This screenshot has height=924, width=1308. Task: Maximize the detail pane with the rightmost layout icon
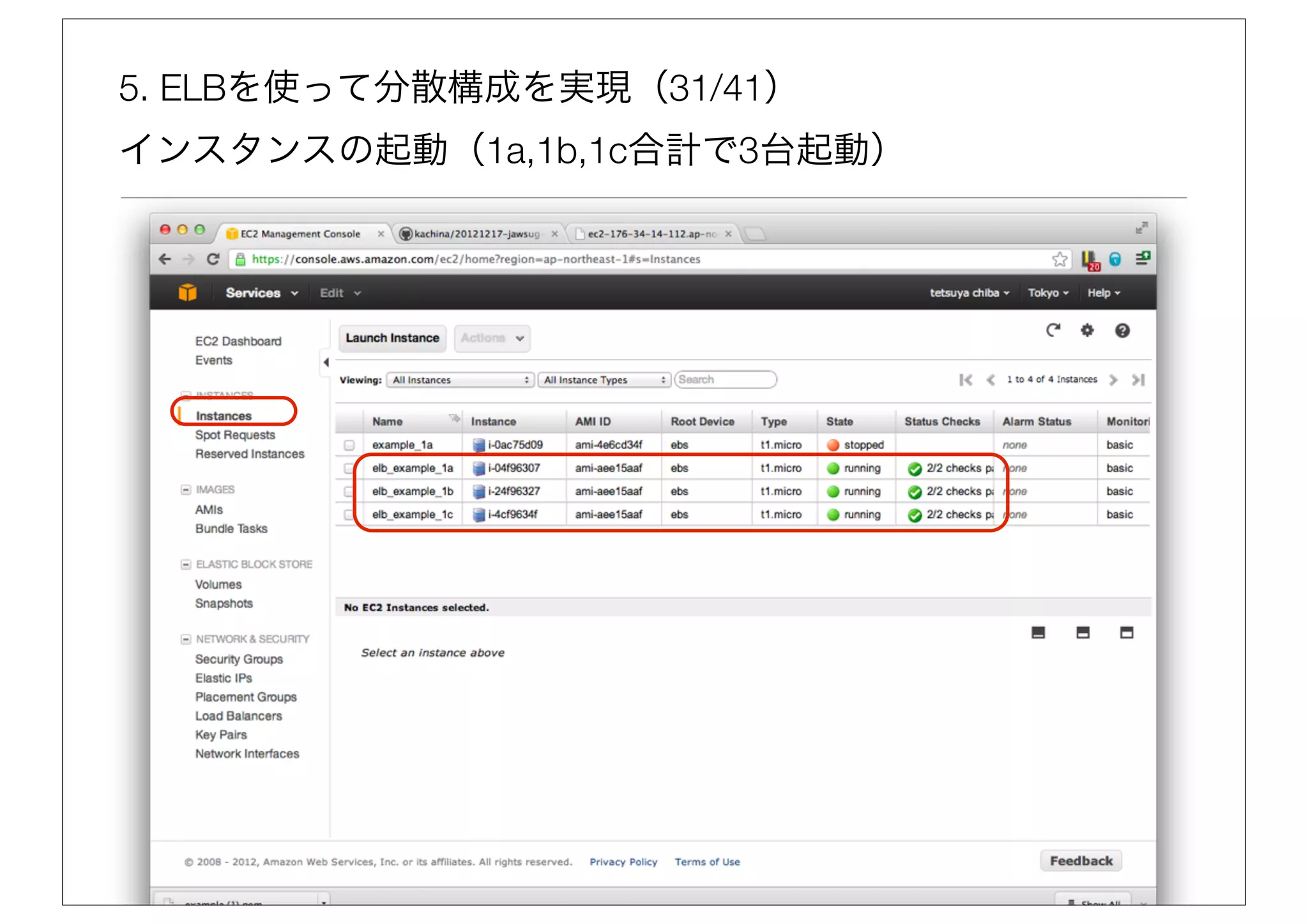tap(1127, 633)
